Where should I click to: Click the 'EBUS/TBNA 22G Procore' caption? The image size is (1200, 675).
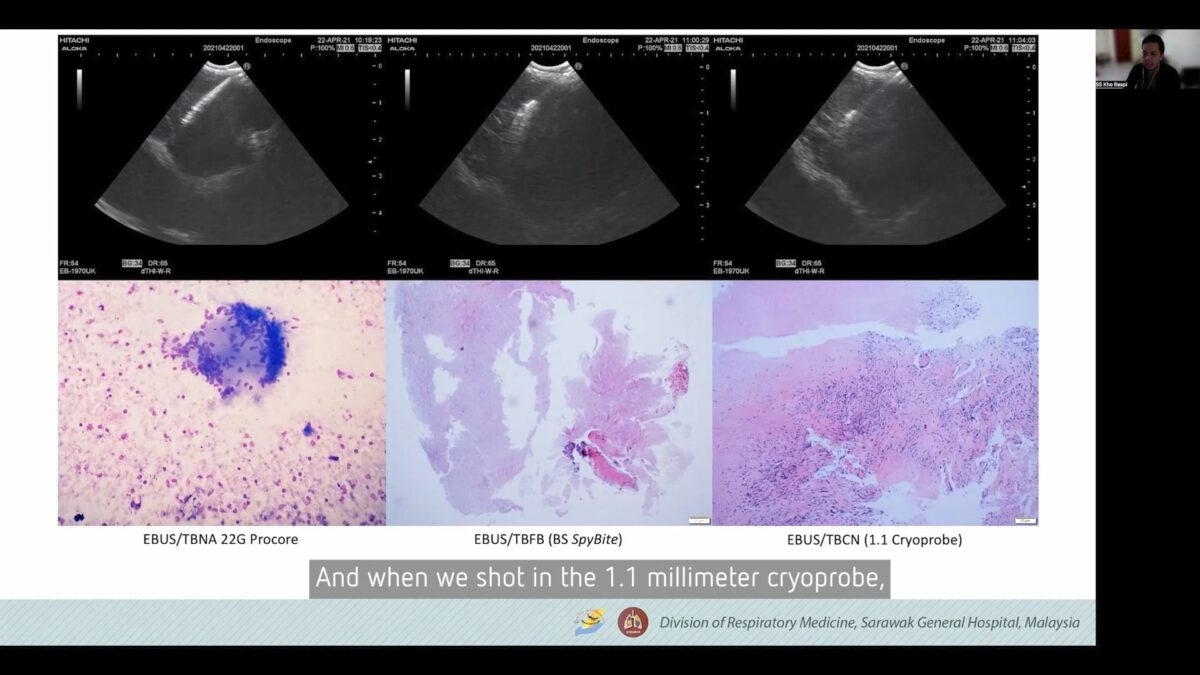[x=221, y=540]
